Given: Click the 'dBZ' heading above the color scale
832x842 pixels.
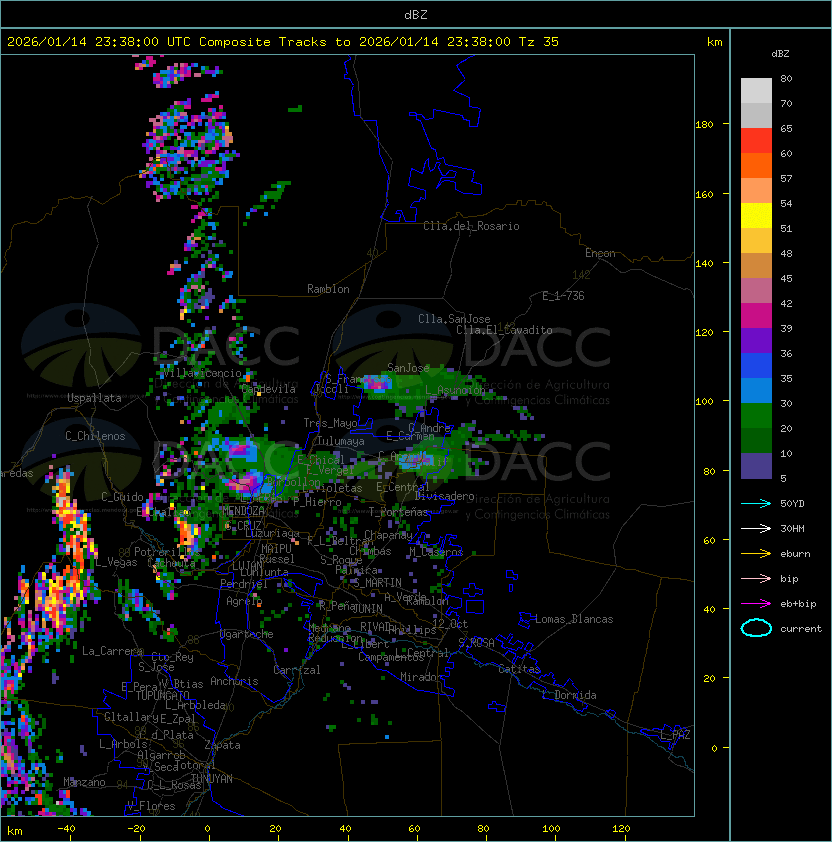Looking at the screenshot, I should [780, 54].
